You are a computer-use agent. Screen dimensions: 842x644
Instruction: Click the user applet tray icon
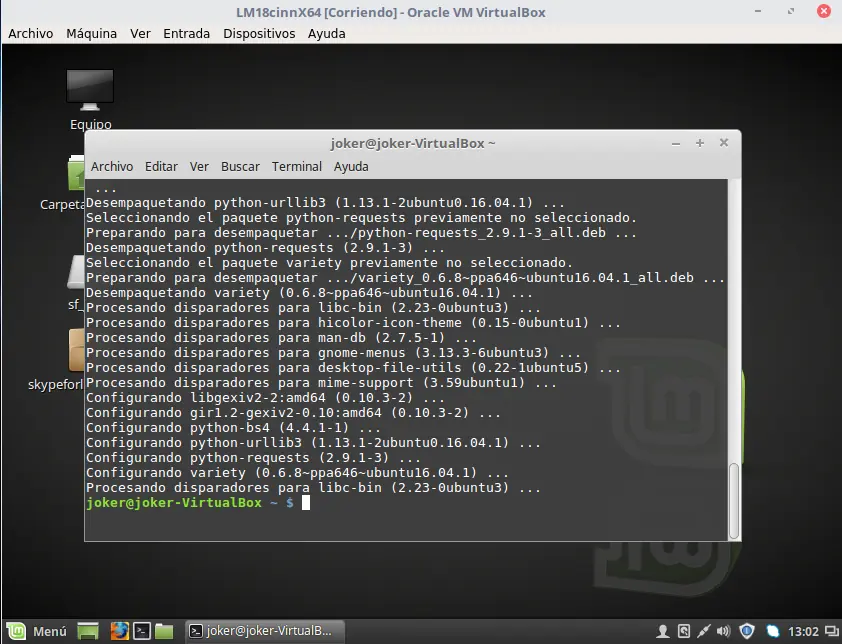click(663, 631)
